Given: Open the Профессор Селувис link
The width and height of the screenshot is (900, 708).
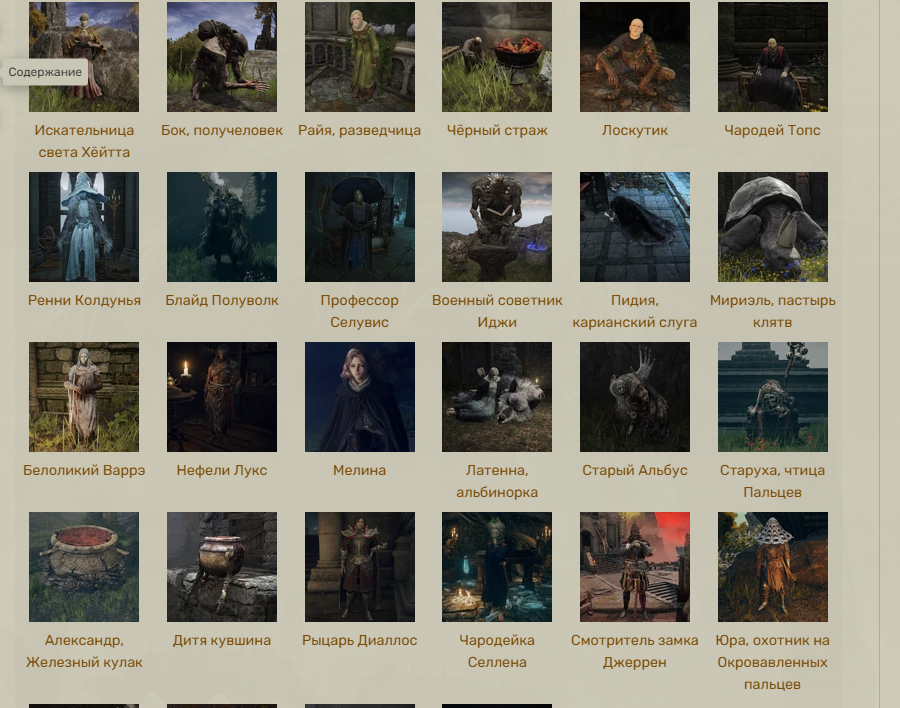Looking at the screenshot, I should [359, 311].
